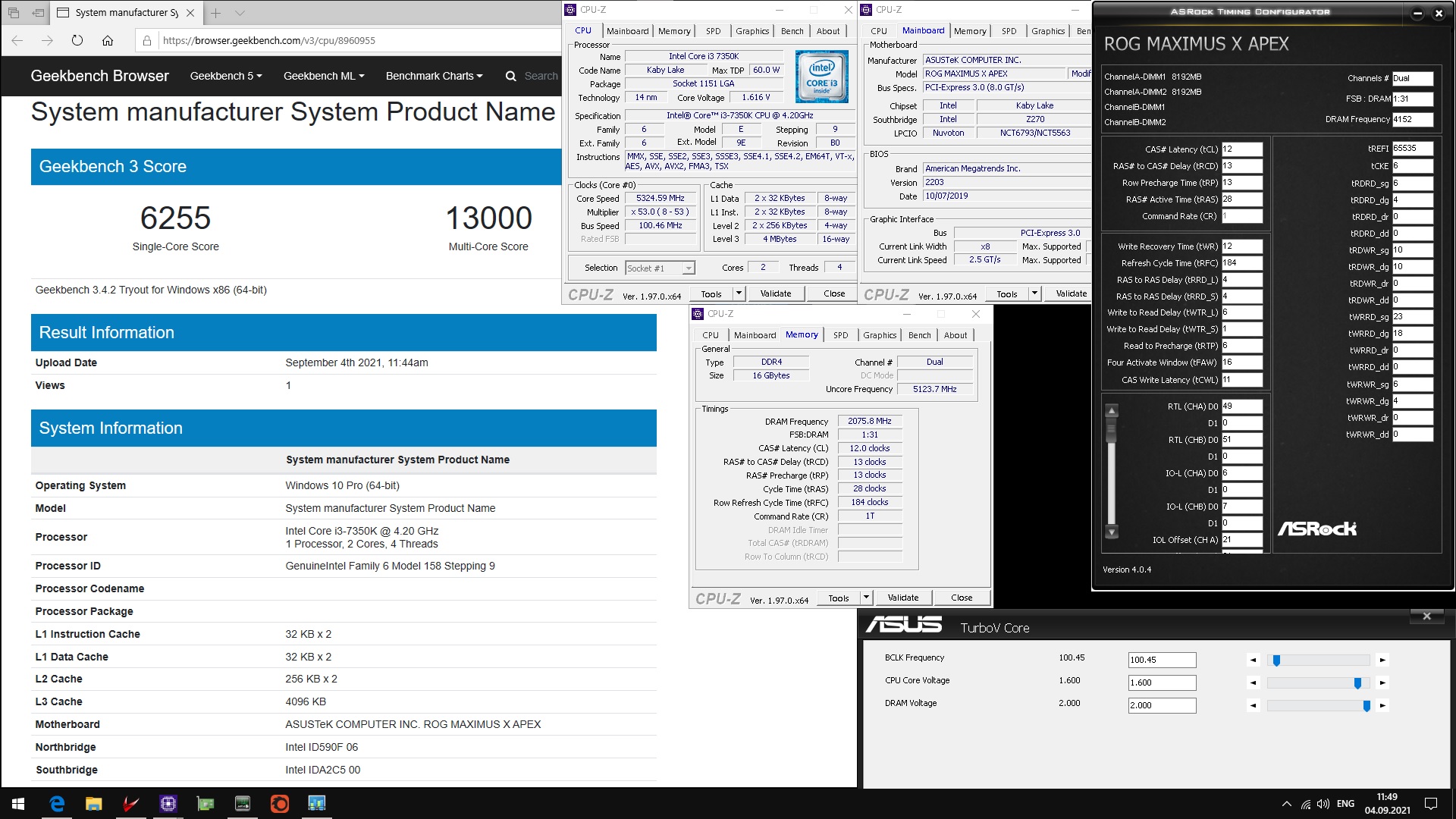Switch to Mainboard tab in Processor CPU-Z window
The width and height of the screenshot is (1456, 819).
click(x=627, y=31)
